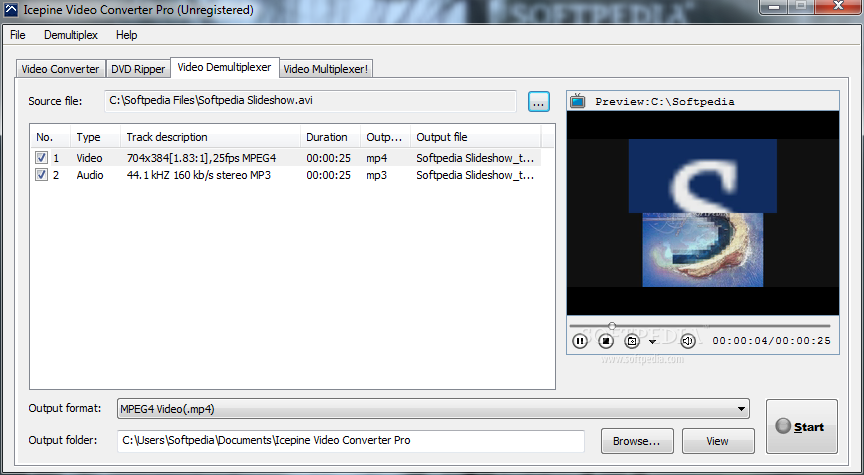Click the TV preview icon
Viewport: 864px width, 475px height.
577,101
